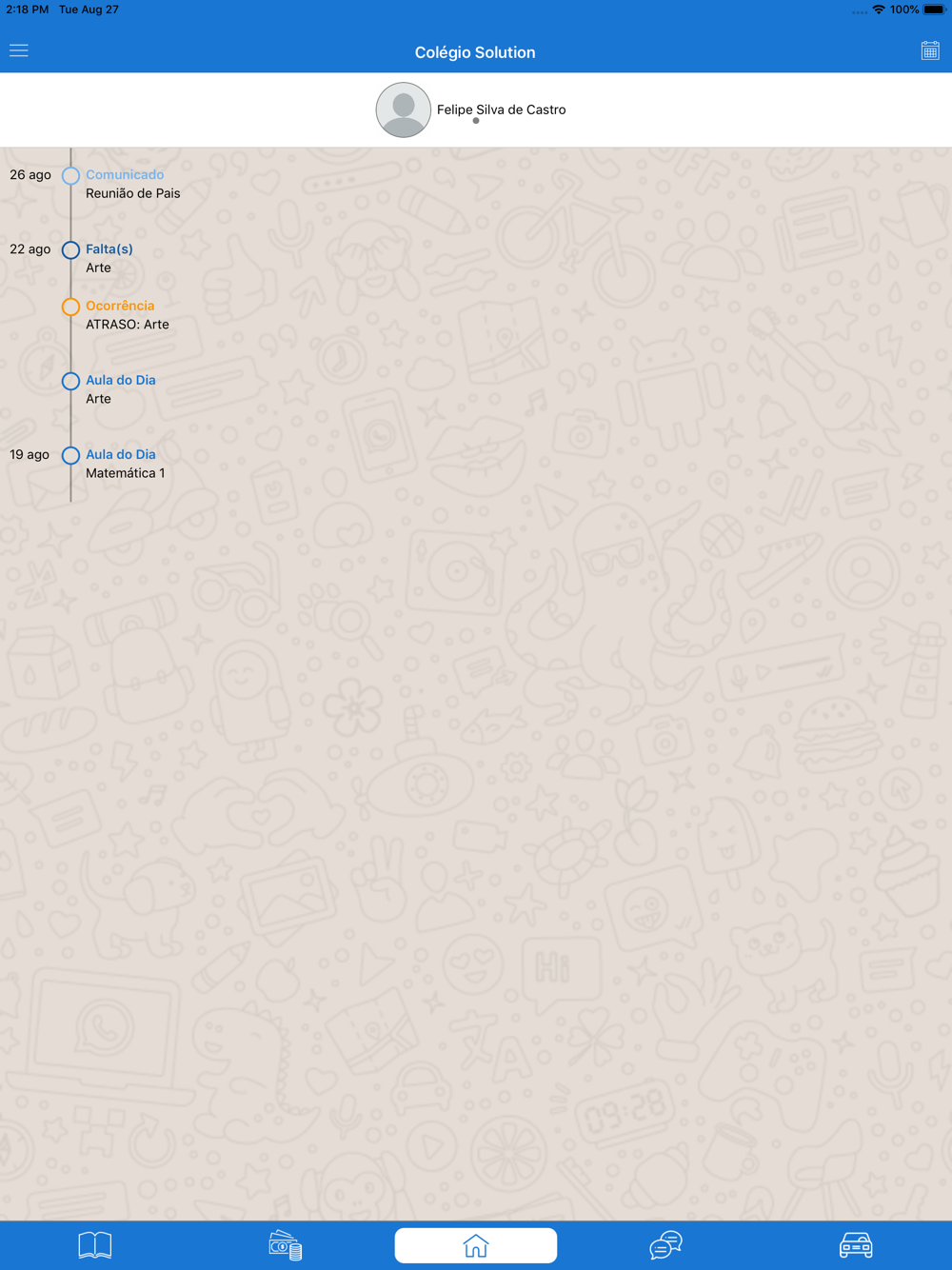This screenshot has width=952, height=1270.
Task: Select student name Felipe Silva de Castro
Action: point(501,109)
